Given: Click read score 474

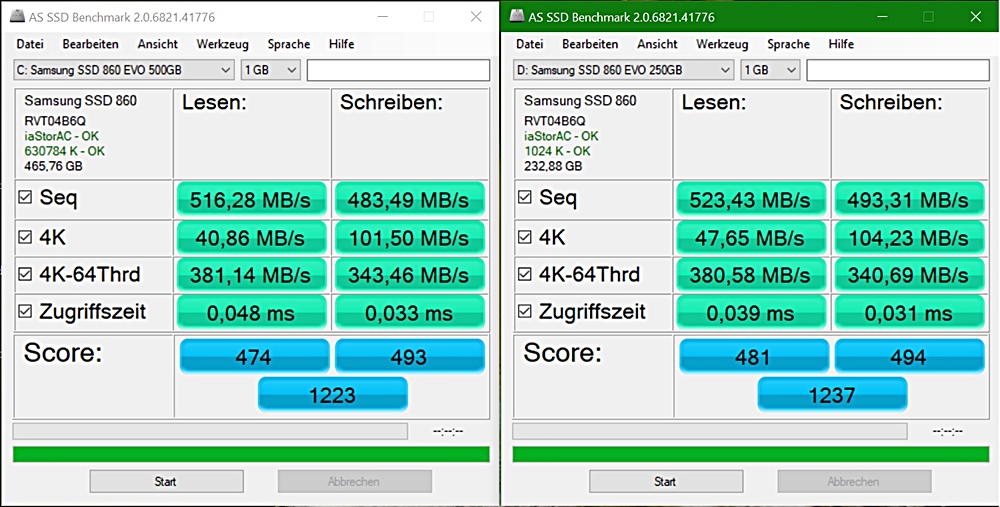Looking at the screenshot, I should (254, 356).
